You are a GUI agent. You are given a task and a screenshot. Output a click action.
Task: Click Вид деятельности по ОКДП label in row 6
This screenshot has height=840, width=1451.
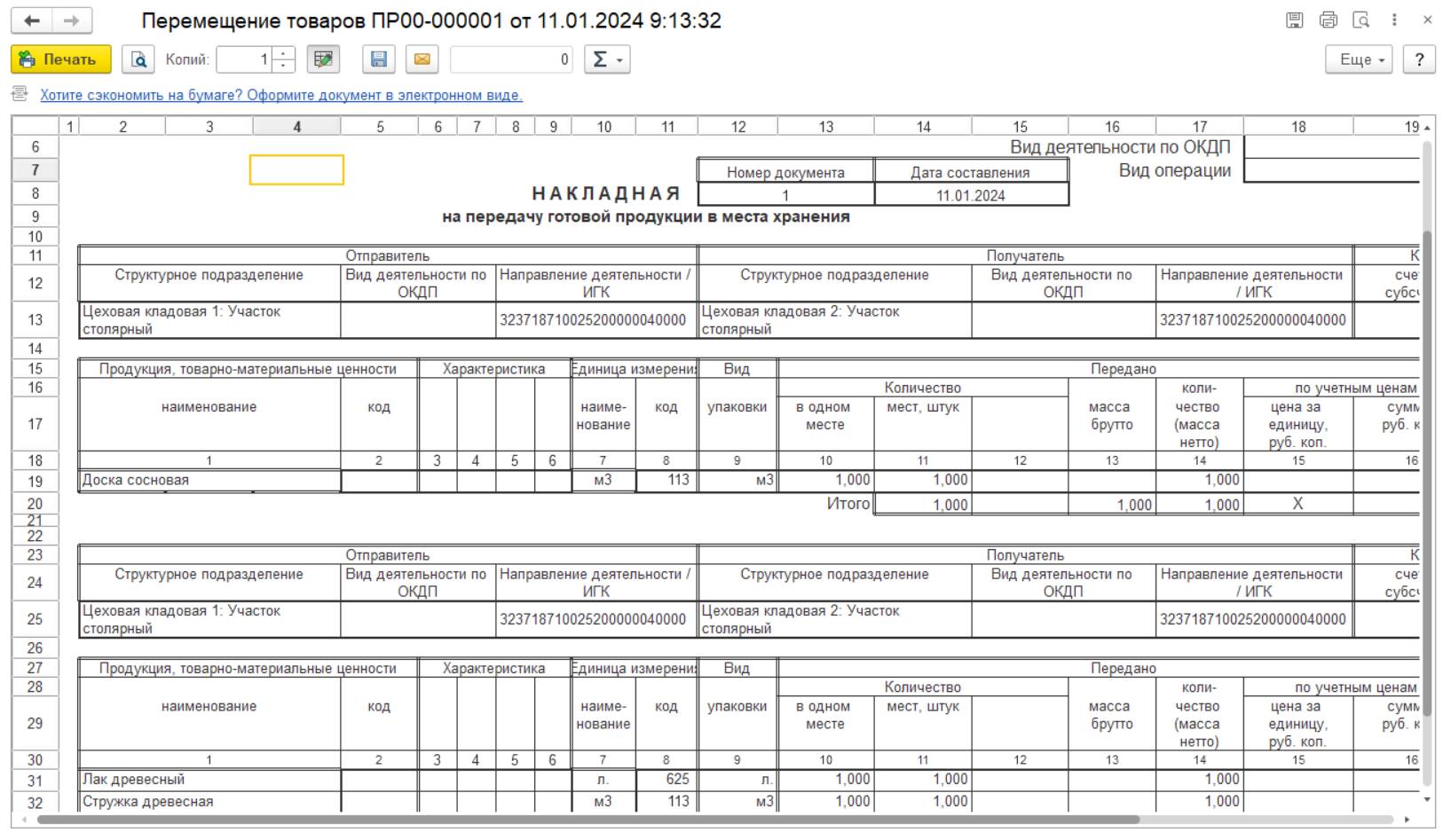point(1120,147)
